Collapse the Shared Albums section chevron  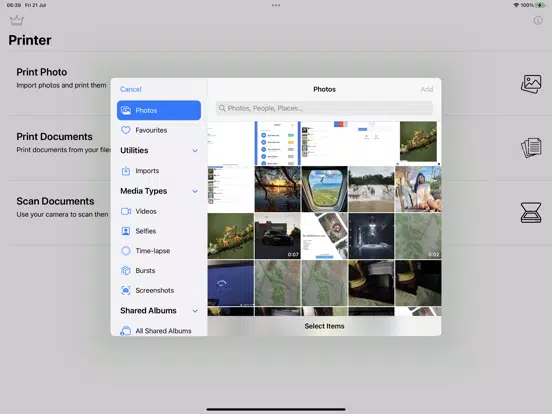[x=195, y=311]
